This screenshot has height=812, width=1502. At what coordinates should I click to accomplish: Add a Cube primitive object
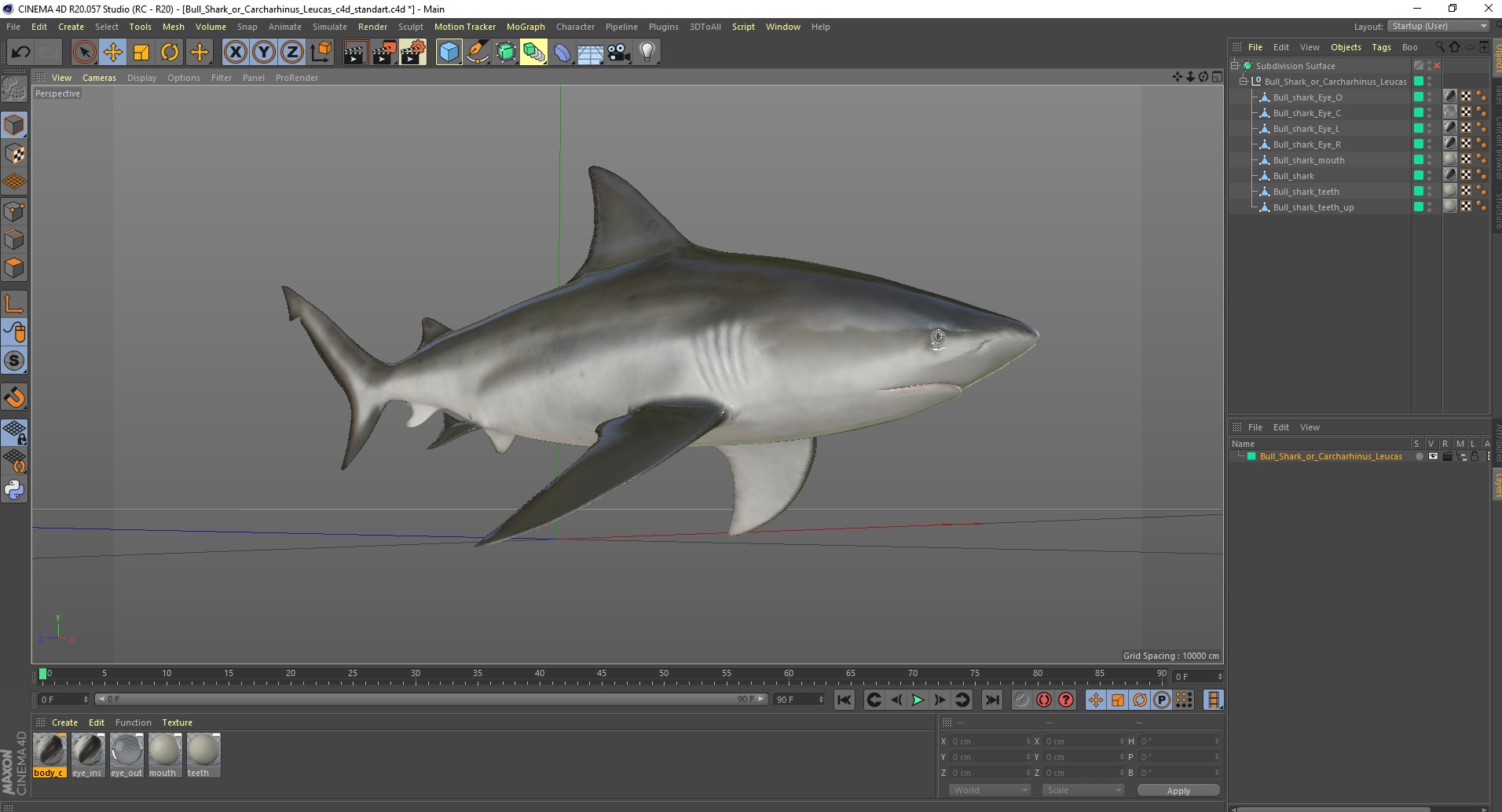[x=449, y=53]
